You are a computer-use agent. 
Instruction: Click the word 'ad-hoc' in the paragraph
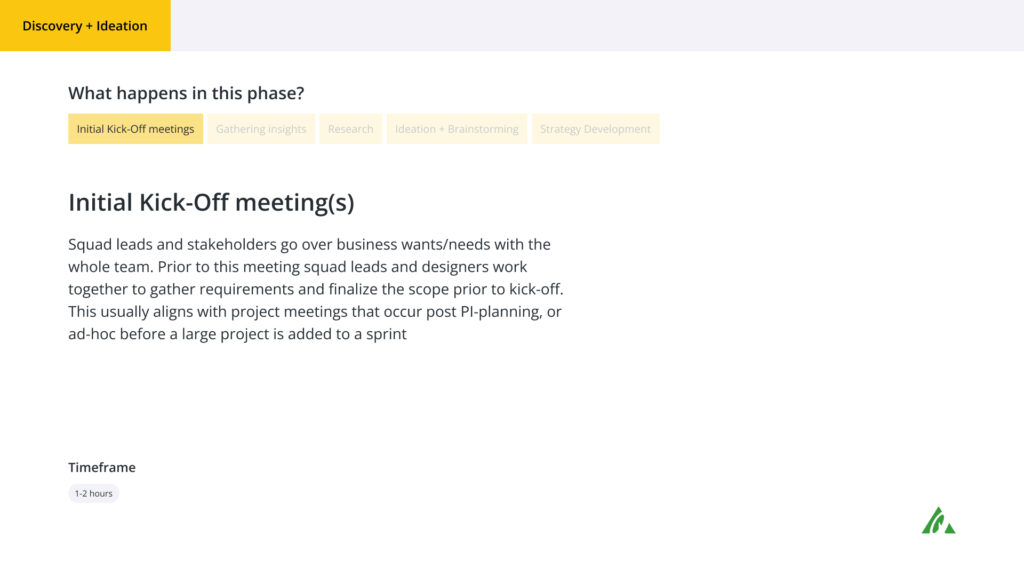[x=91, y=334]
